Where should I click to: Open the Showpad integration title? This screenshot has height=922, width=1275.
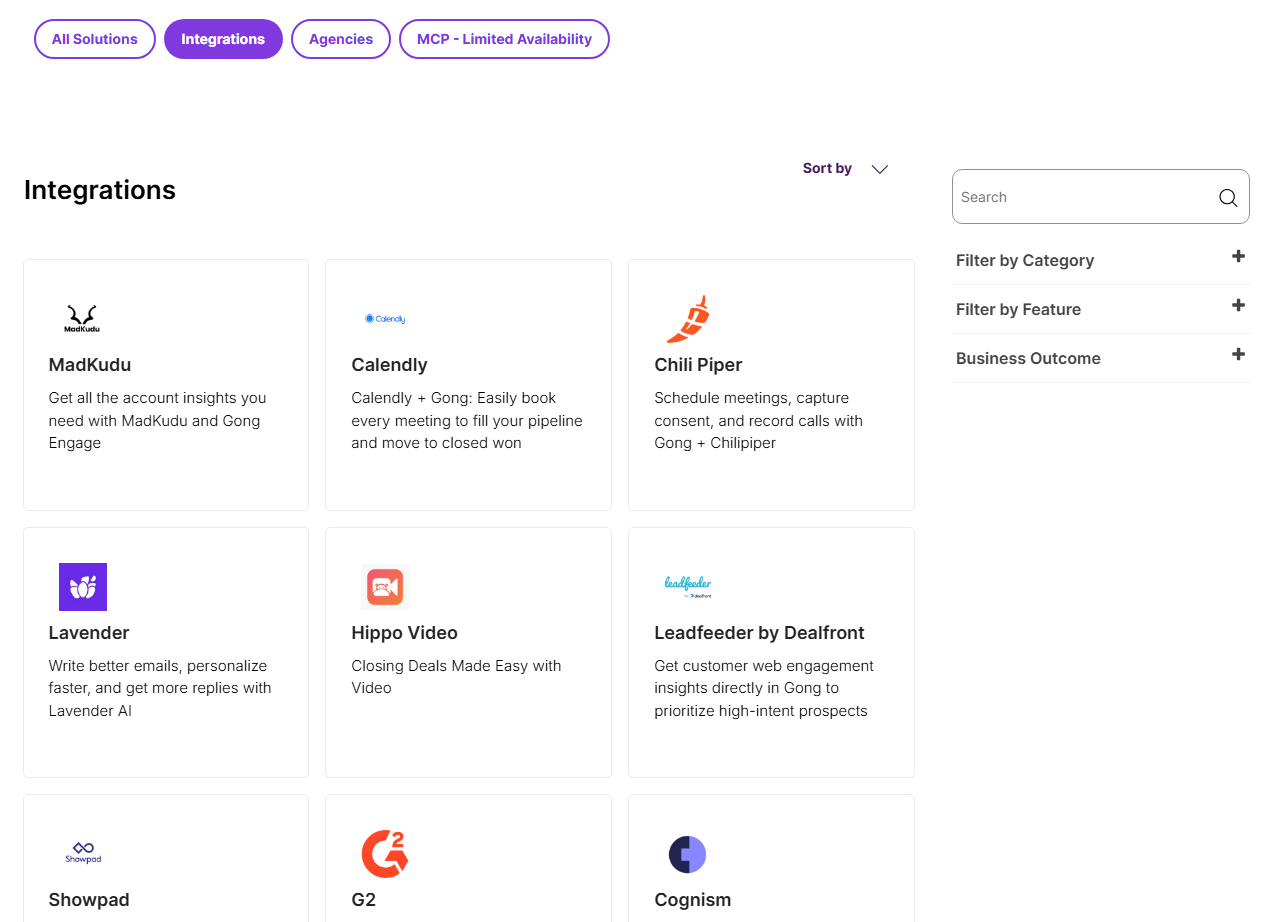click(x=89, y=900)
